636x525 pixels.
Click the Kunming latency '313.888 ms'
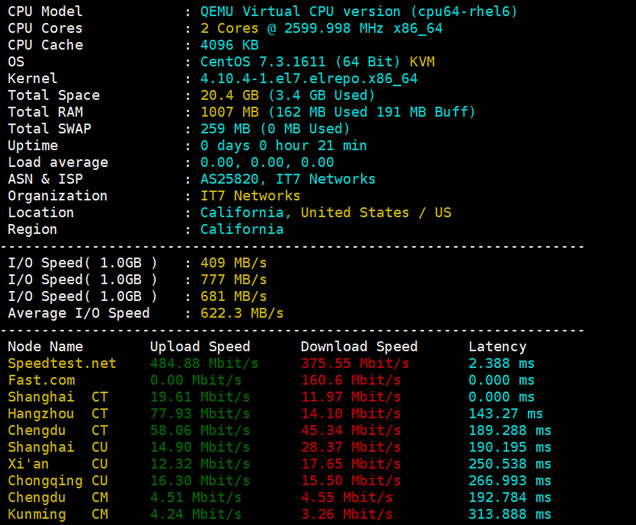pyautogui.click(x=510, y=514)
